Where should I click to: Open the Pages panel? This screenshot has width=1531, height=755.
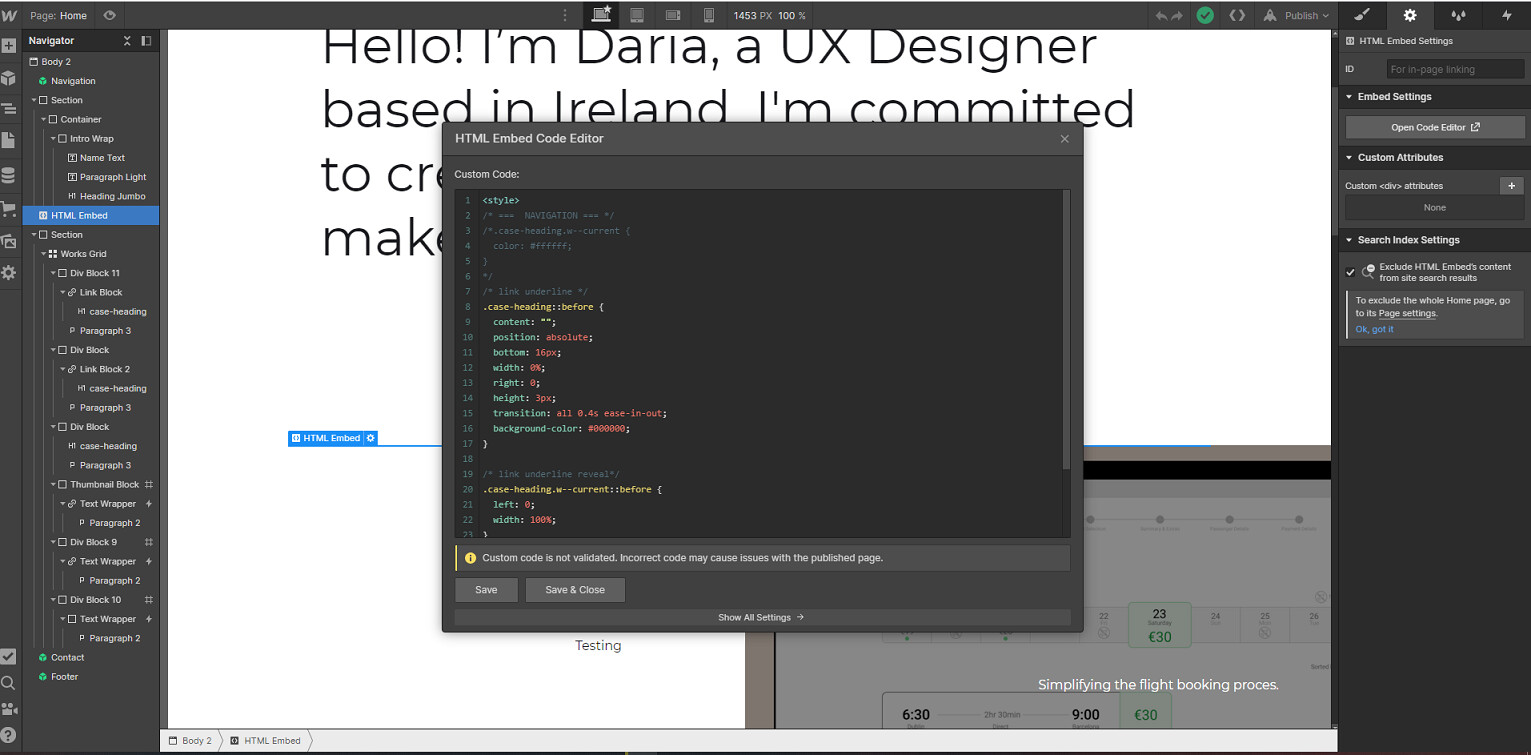(9, 140)
